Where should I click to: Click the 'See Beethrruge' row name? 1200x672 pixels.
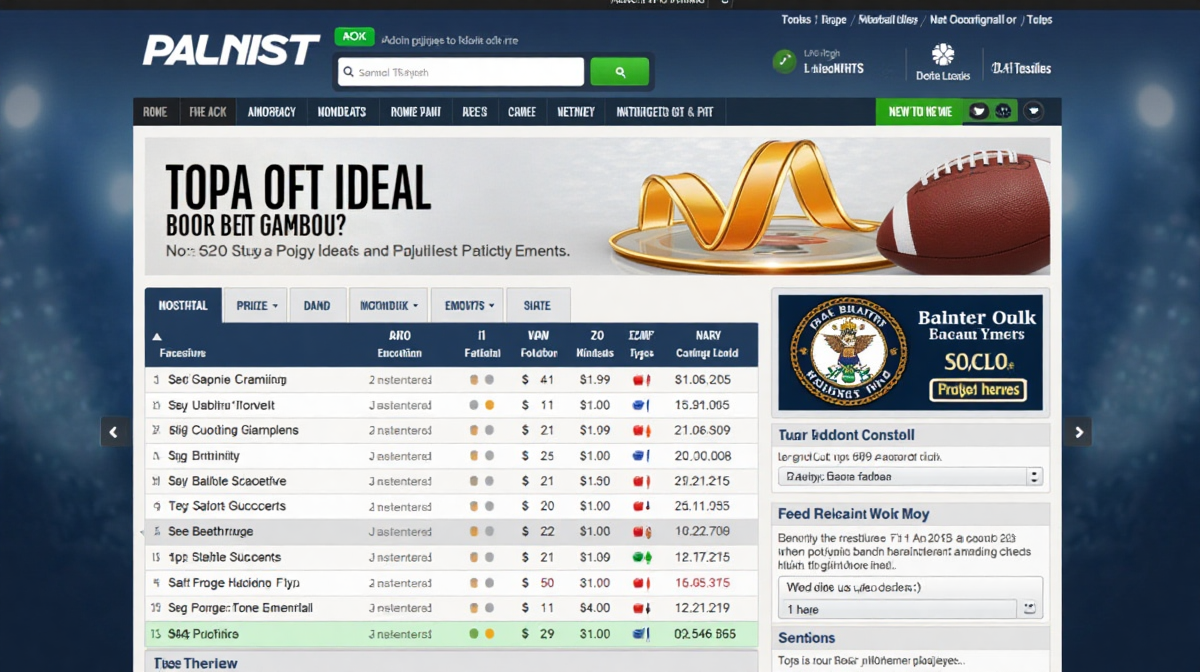pos(210,532)
